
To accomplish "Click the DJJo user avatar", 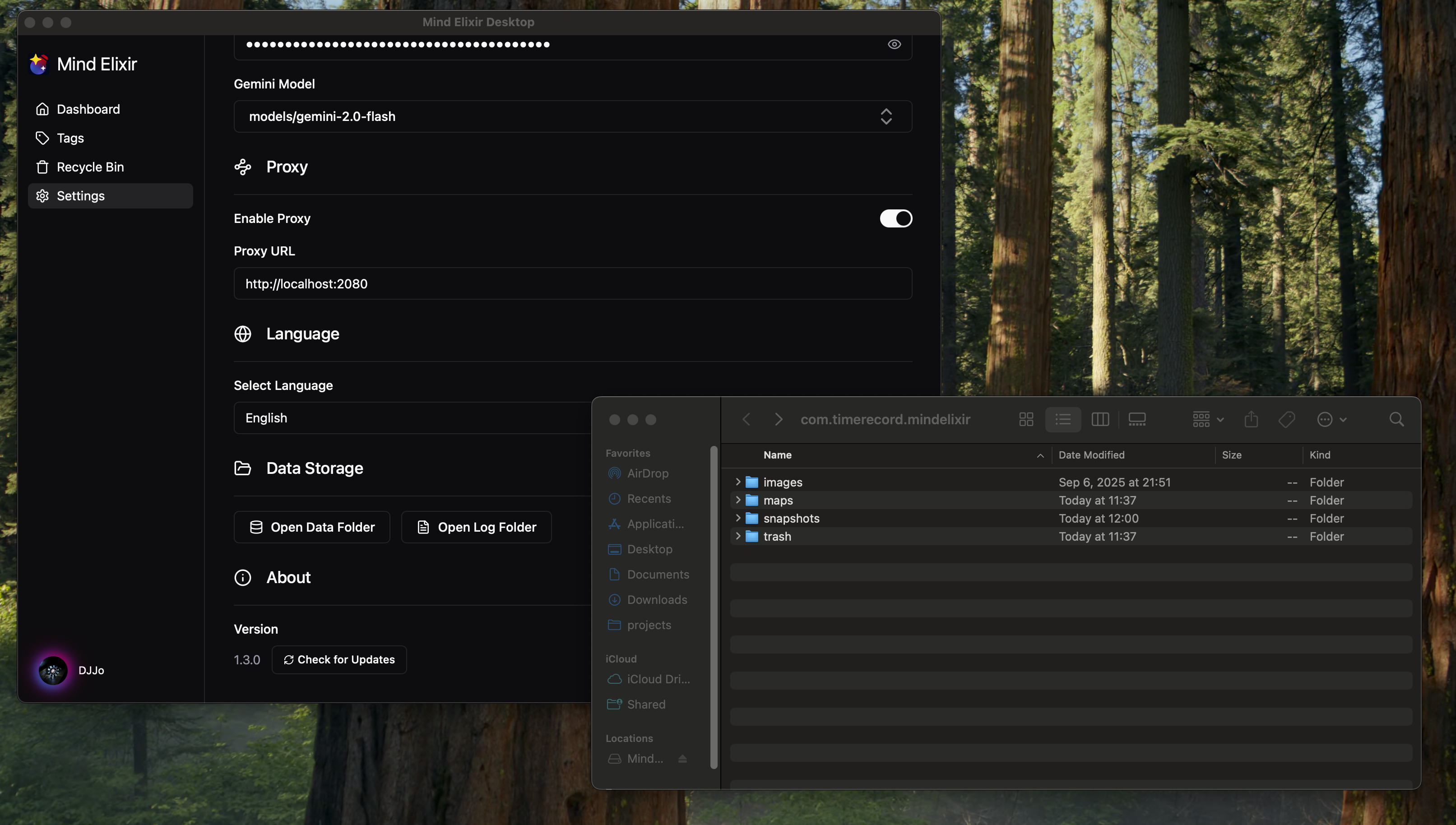I will coord(53,670).
